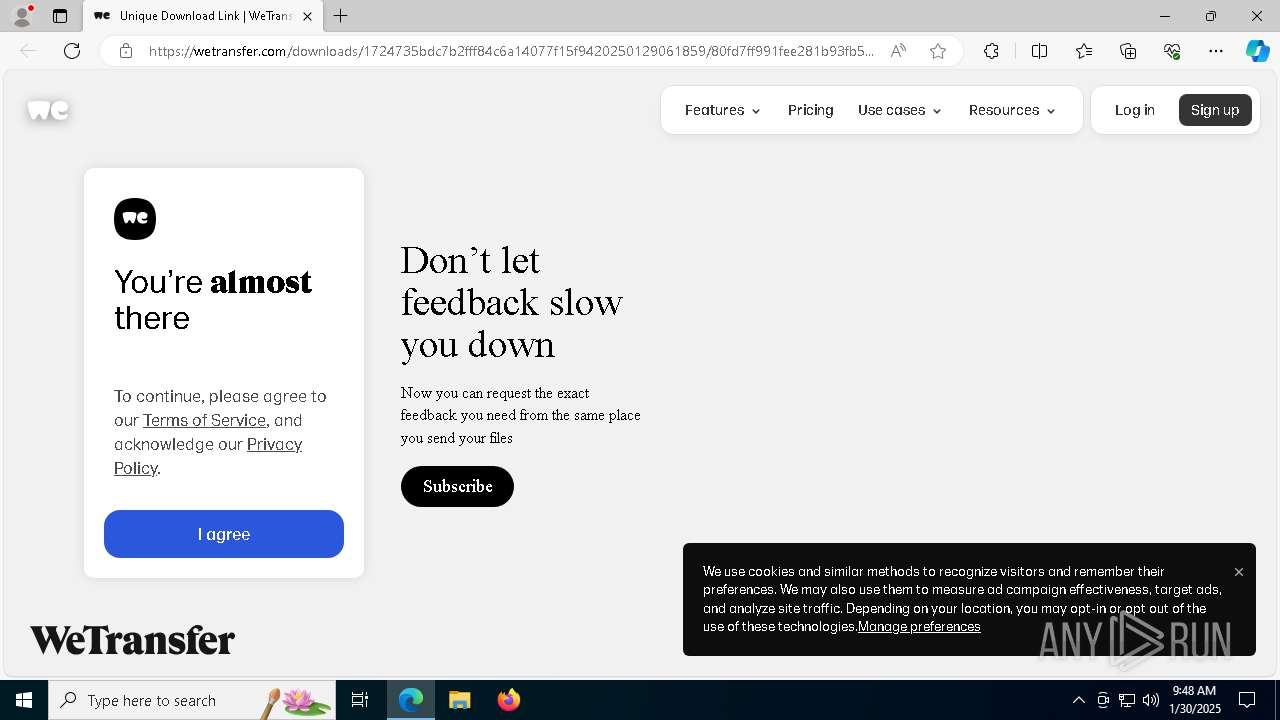The height and width of the screenshot is (720, 1280).
Task: Toggle split screen view
Action: (1039, 51)
